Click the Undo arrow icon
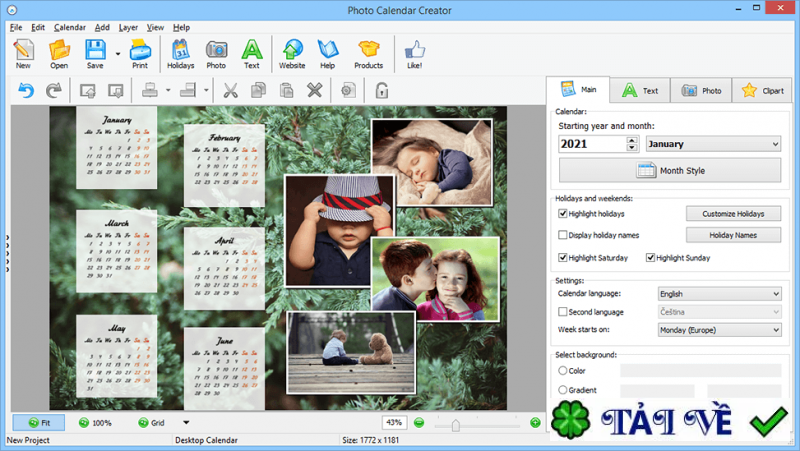The image size is (800, 451). [x=26, y=91]
